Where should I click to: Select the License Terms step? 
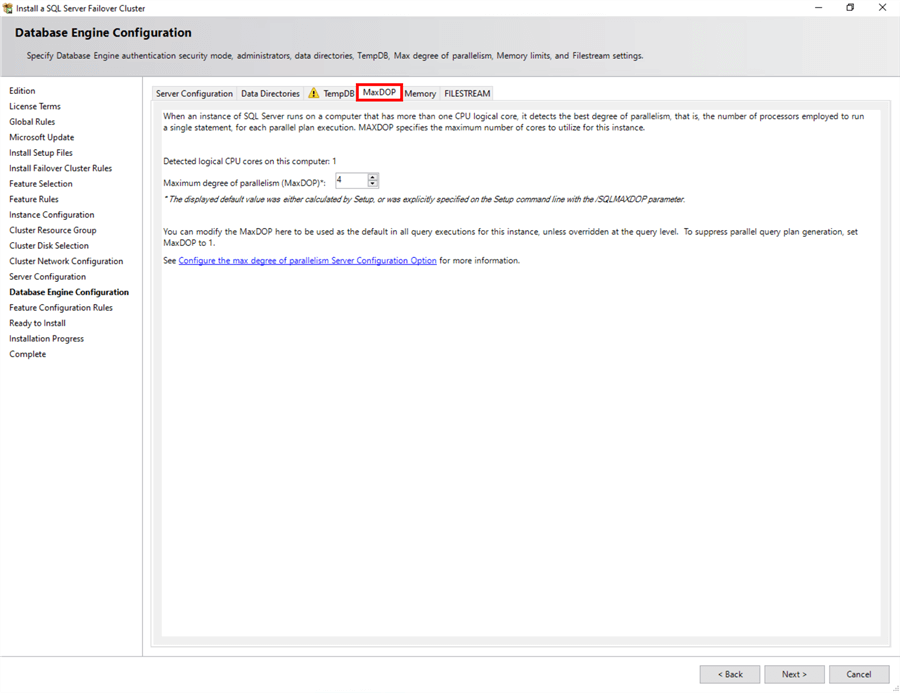pos(35,106)
